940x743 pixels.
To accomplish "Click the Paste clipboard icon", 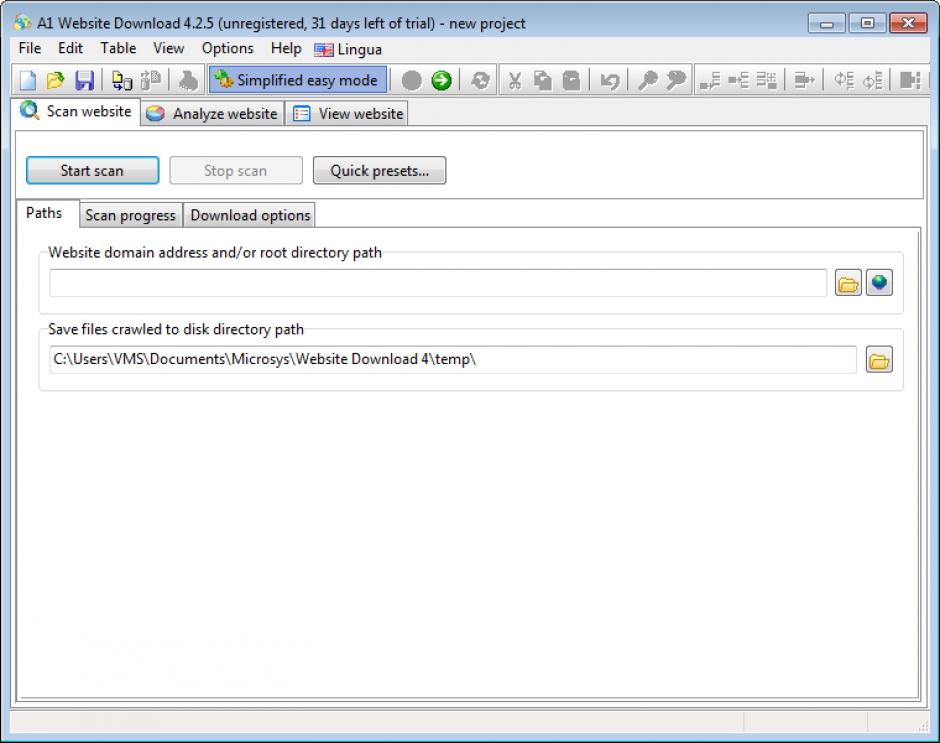I will 571,80.
